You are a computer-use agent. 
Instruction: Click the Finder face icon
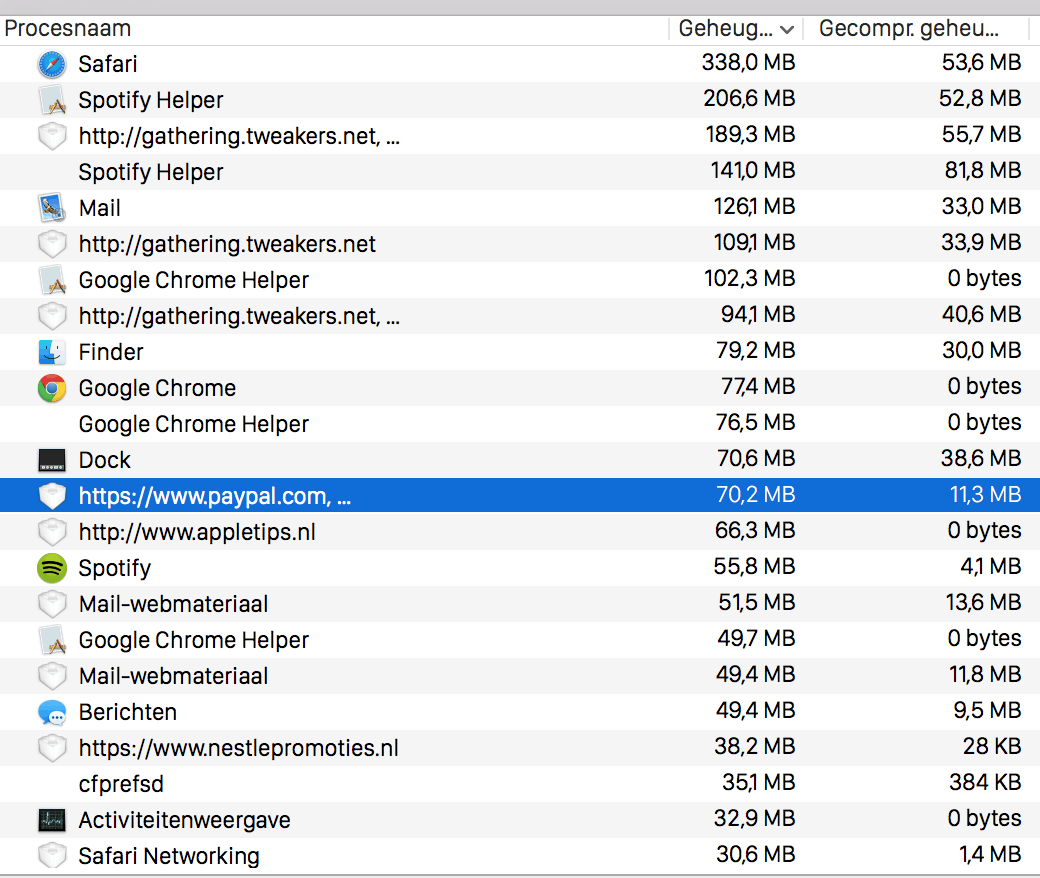(52, 352)
